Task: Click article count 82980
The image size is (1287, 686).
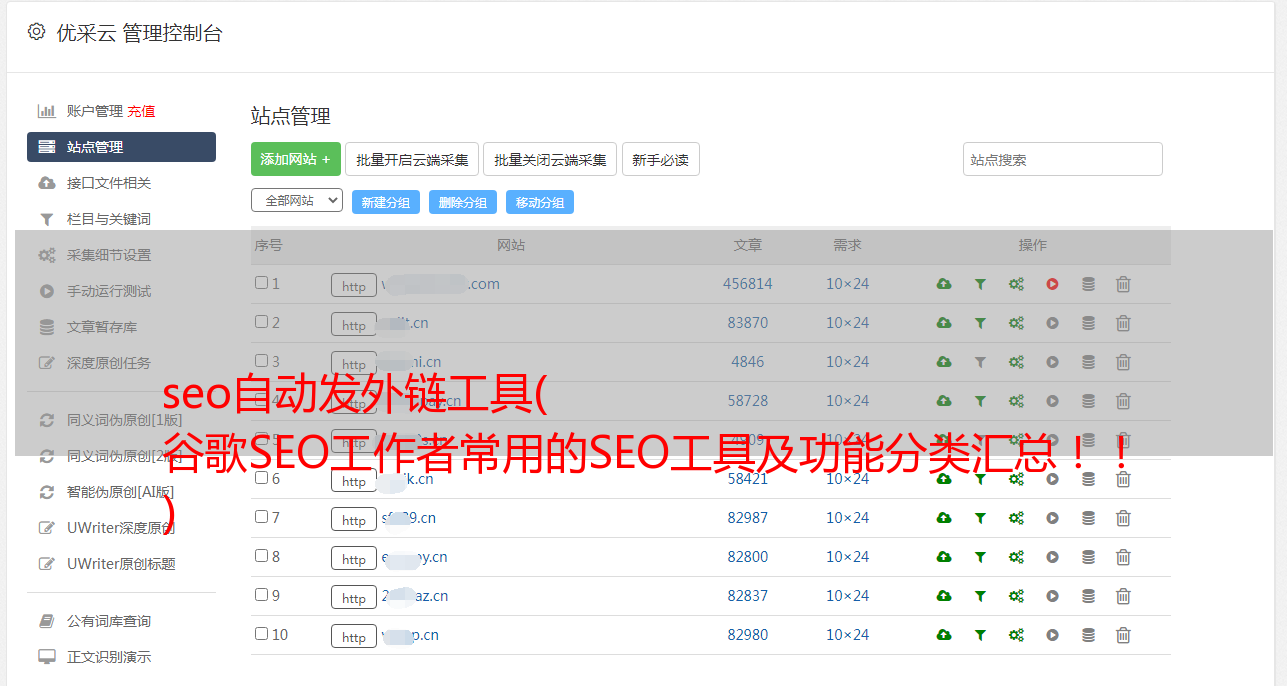Action: (x=748, y=635)
